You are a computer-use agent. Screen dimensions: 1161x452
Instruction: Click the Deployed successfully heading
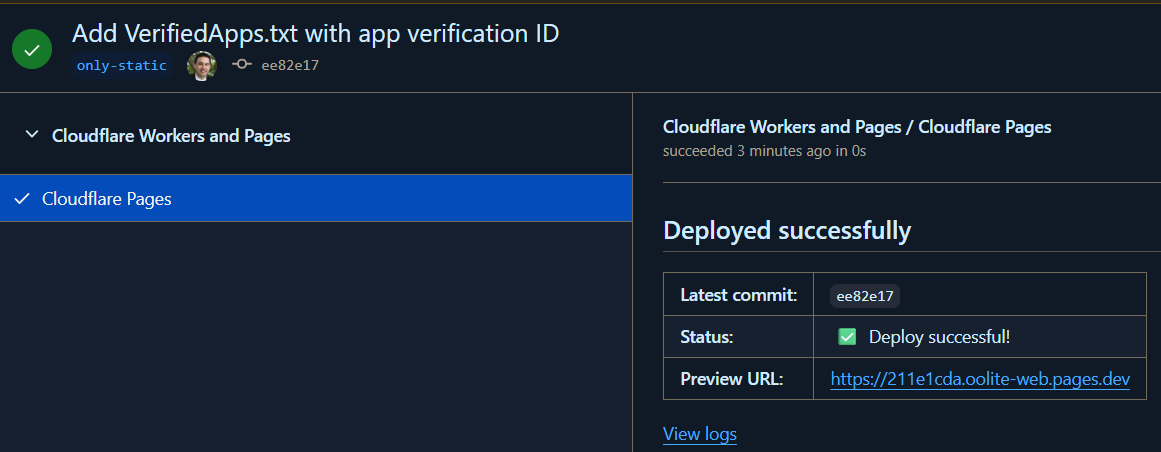click(x=787, y=230)
